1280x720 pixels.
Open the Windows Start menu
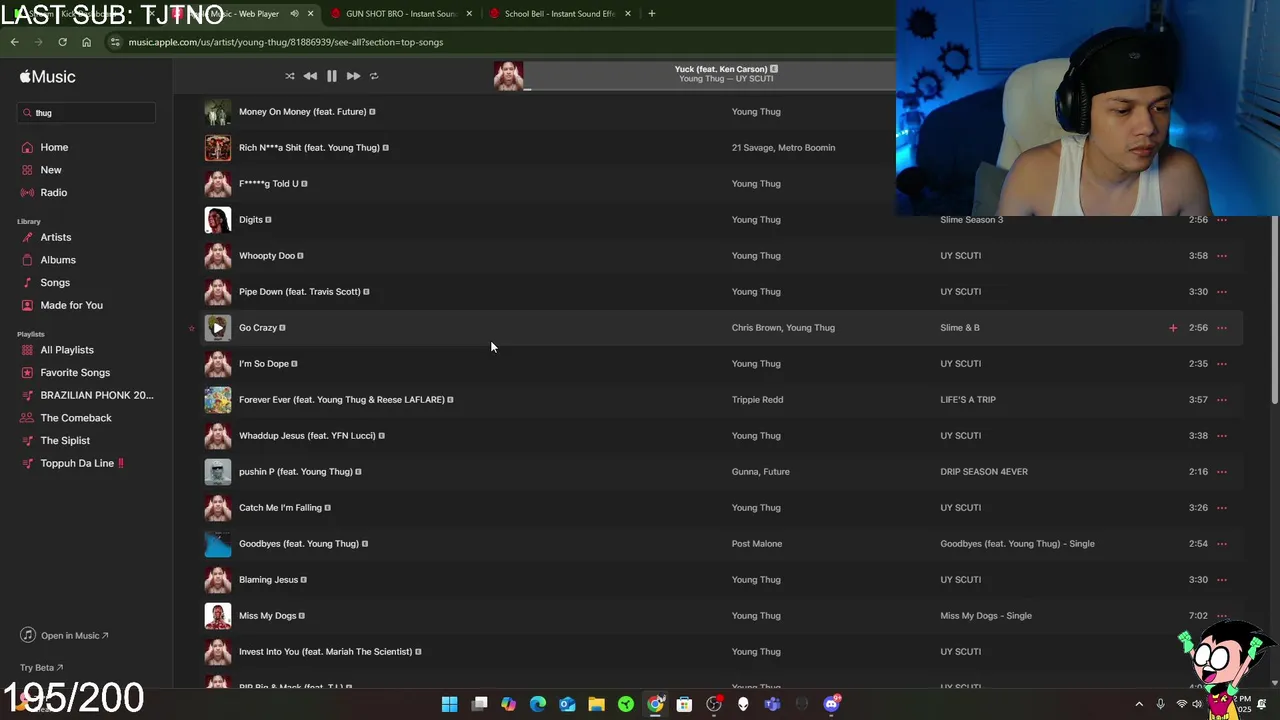click(450, 704)
